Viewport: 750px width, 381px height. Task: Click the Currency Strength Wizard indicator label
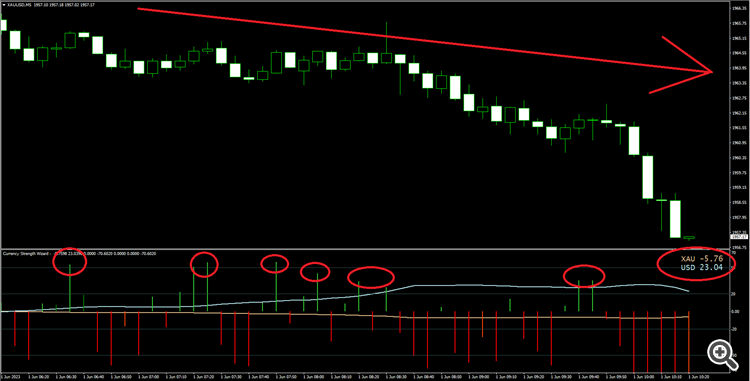click(x=26, y=254)
